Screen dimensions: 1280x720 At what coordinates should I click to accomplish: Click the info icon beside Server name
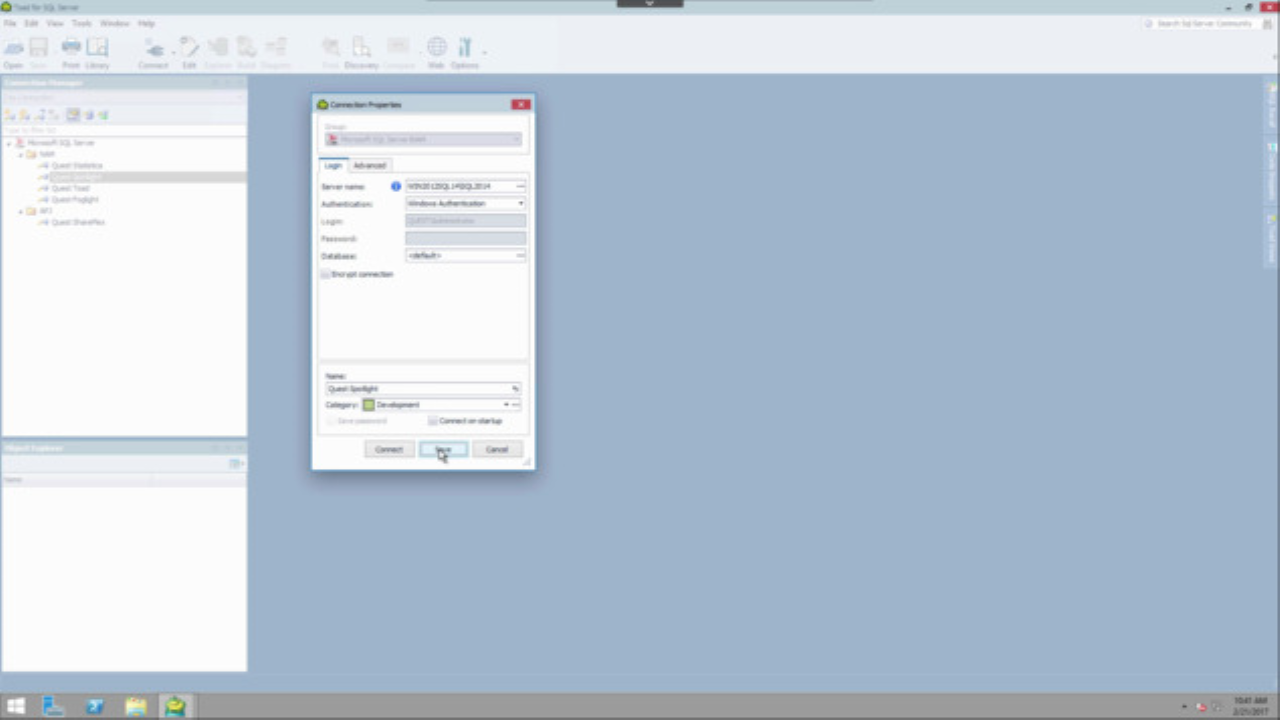click(x=396, y=186)
